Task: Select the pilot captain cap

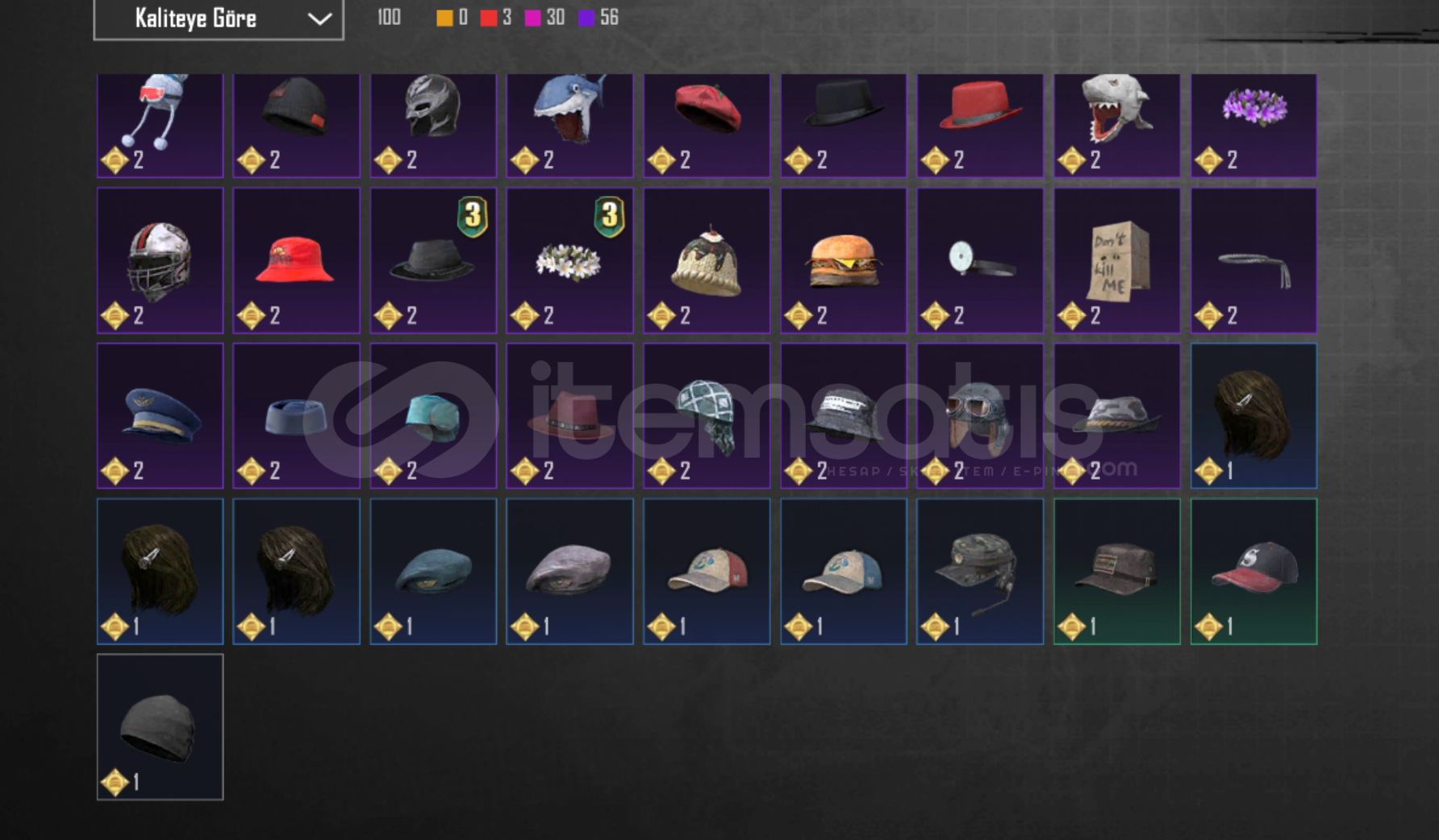Action: click(x=160, y=416)
